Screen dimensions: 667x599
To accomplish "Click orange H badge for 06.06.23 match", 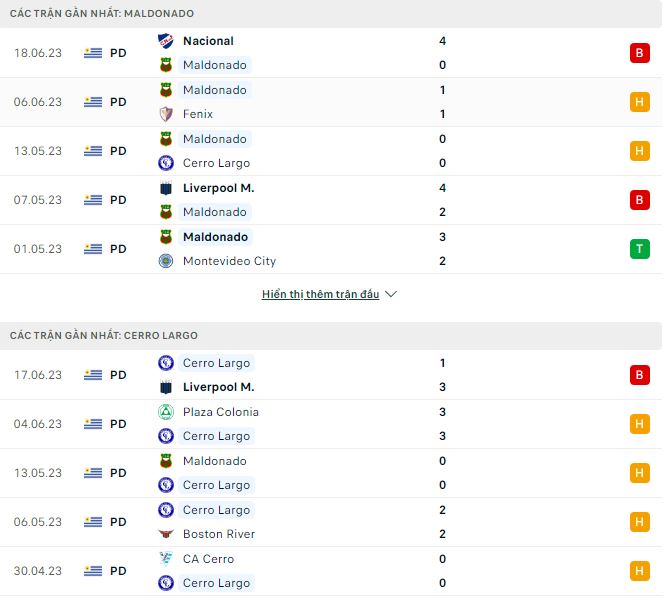I will pos(640,102).
